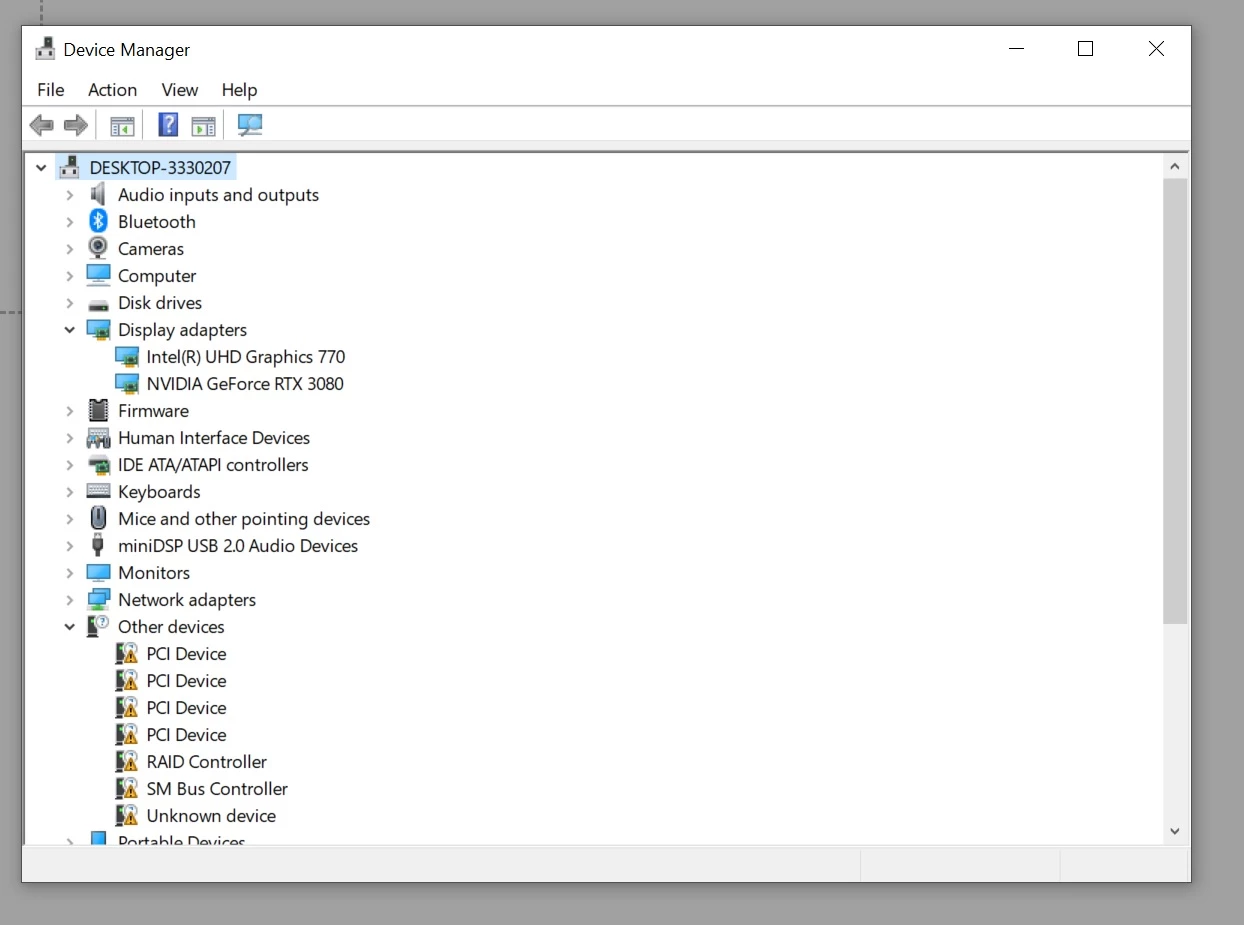Select the Human Interface Devices label
The height and width of the screenshot is (925, 1244).
(214, 437)
